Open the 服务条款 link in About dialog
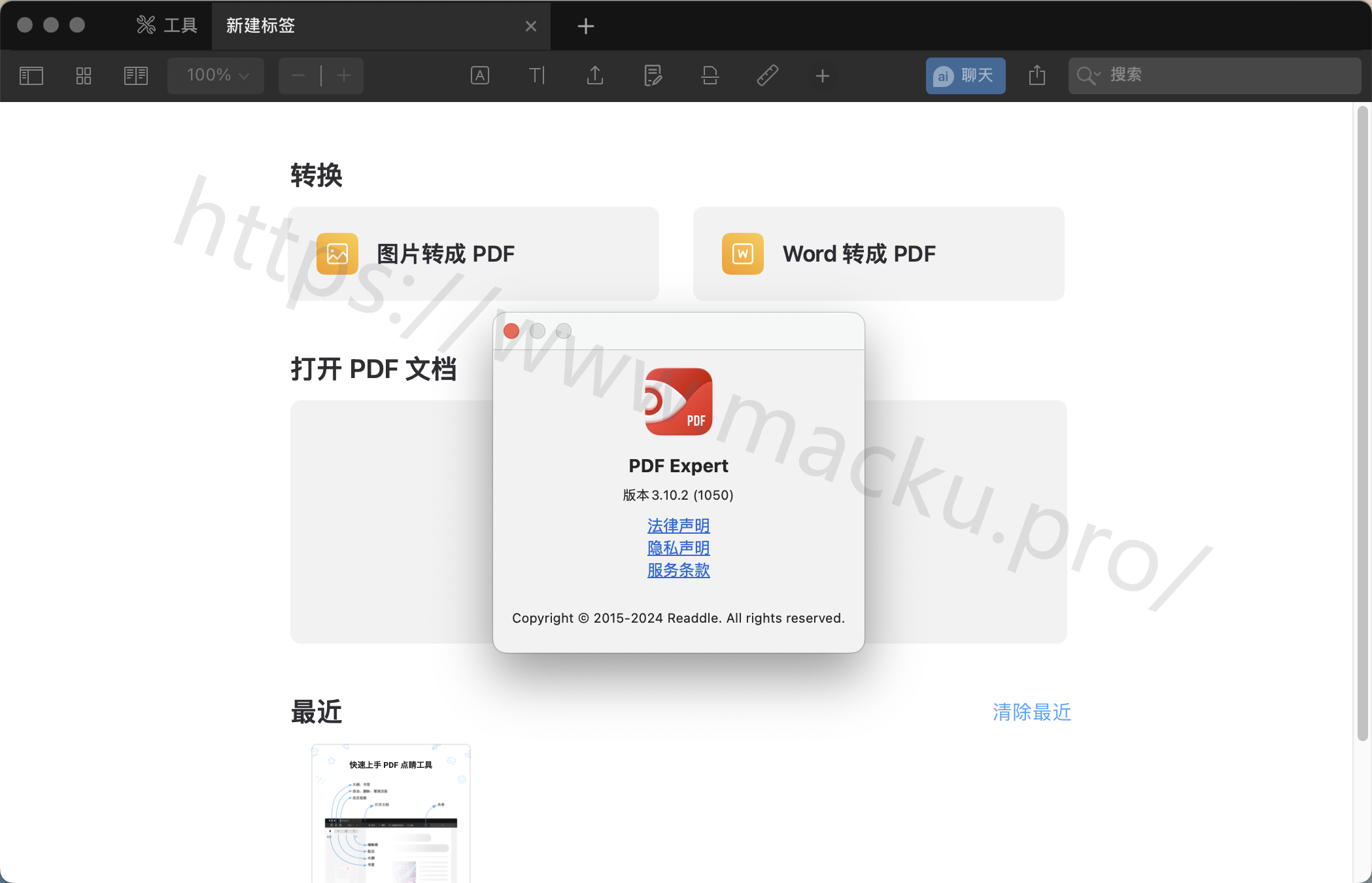This screenshot has height=883, width=1372. 679,570
